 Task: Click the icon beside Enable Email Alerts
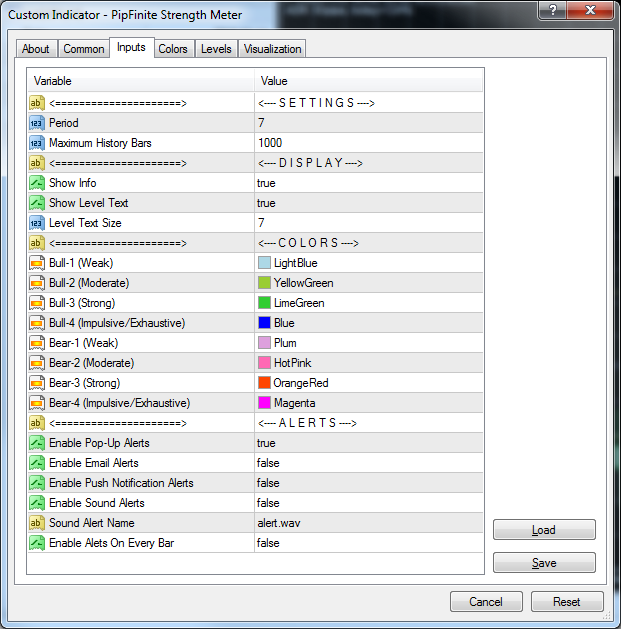(x=37, y=463)
